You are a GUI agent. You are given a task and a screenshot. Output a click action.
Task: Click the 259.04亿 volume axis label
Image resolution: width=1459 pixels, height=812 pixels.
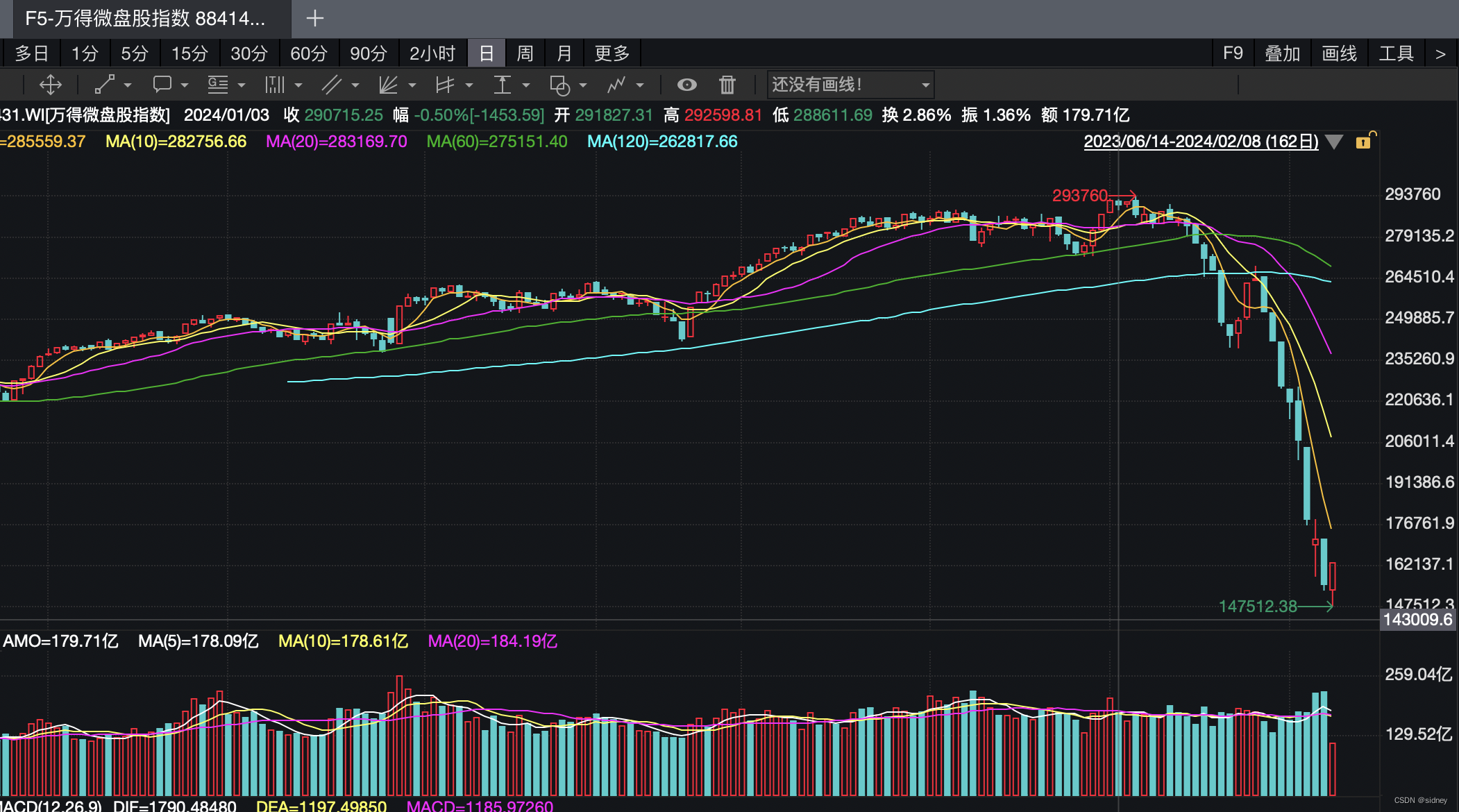coord(1419,675)
